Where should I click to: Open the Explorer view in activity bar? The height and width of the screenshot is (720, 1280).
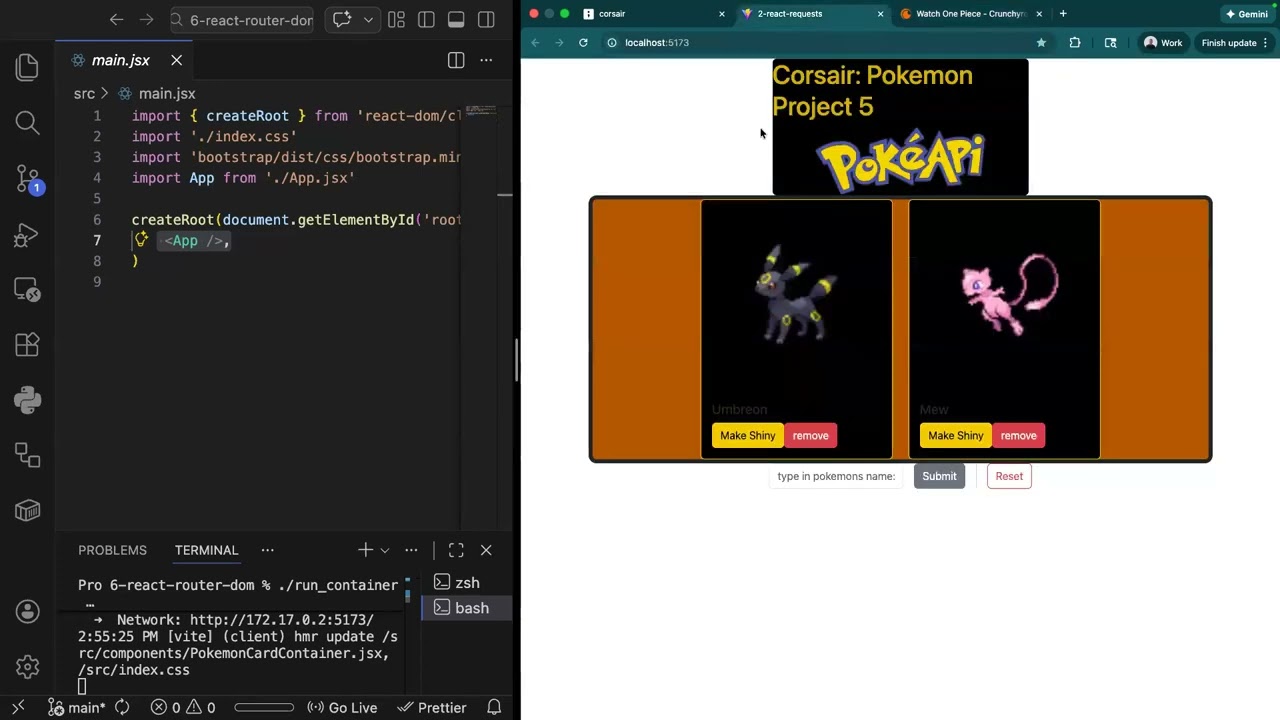(x=27, y=67)
